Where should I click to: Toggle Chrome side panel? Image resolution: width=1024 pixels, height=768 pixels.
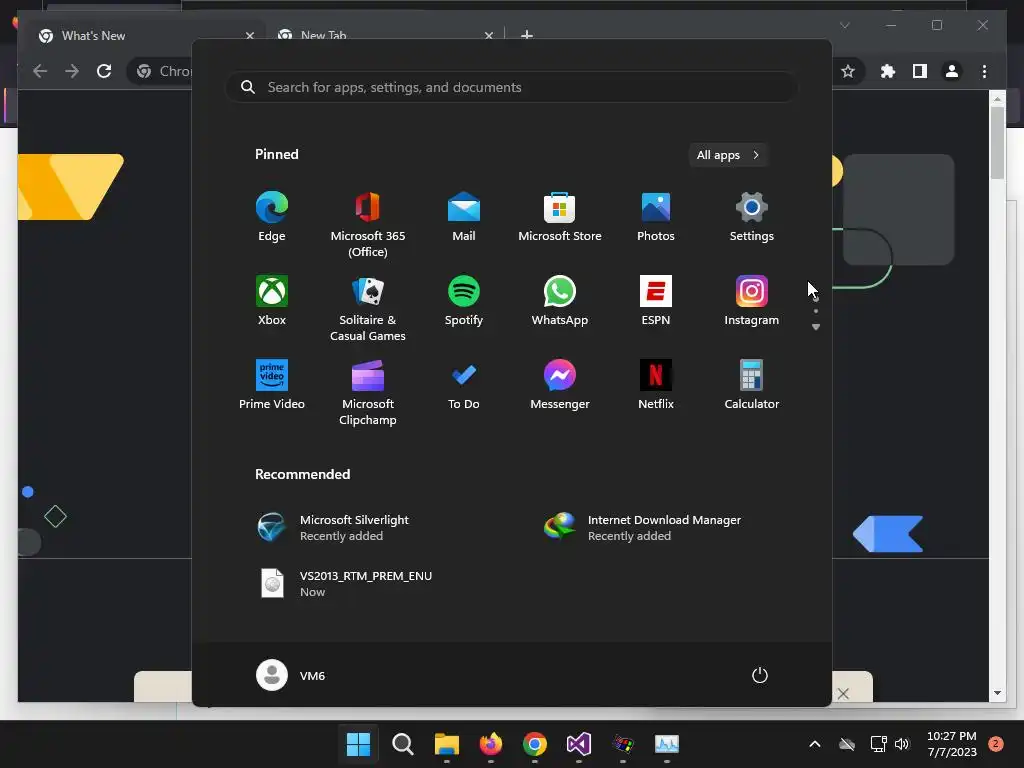click(x=920, y=71)
